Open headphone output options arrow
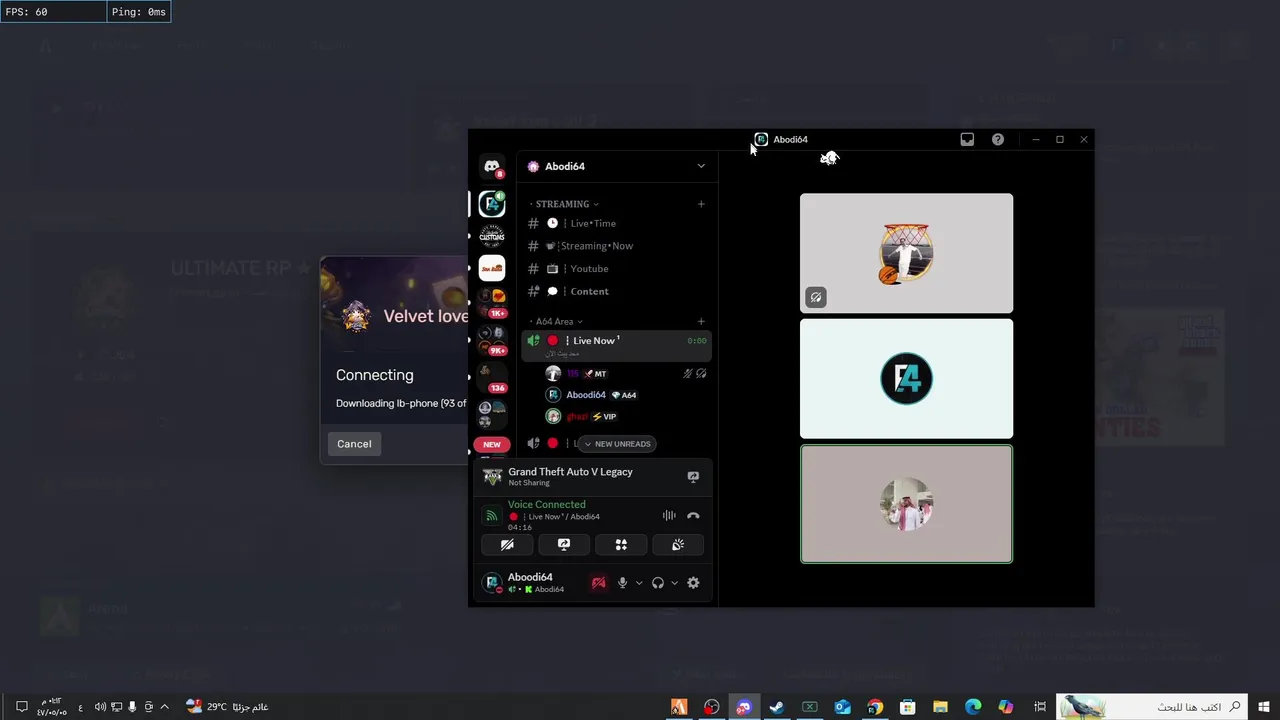This screenshot has width=1280, height=720. point(674,583)
